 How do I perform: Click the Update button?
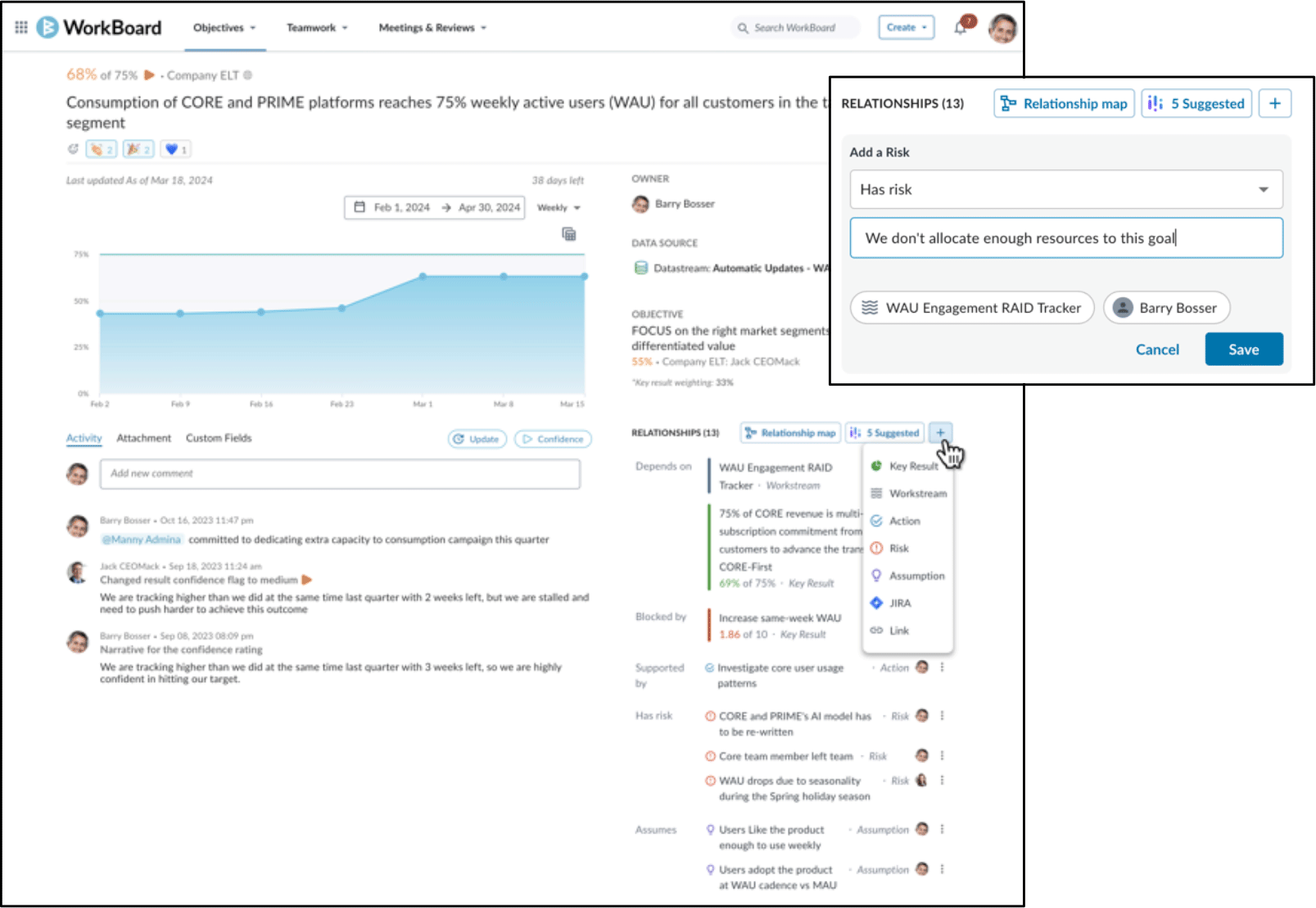477,440
